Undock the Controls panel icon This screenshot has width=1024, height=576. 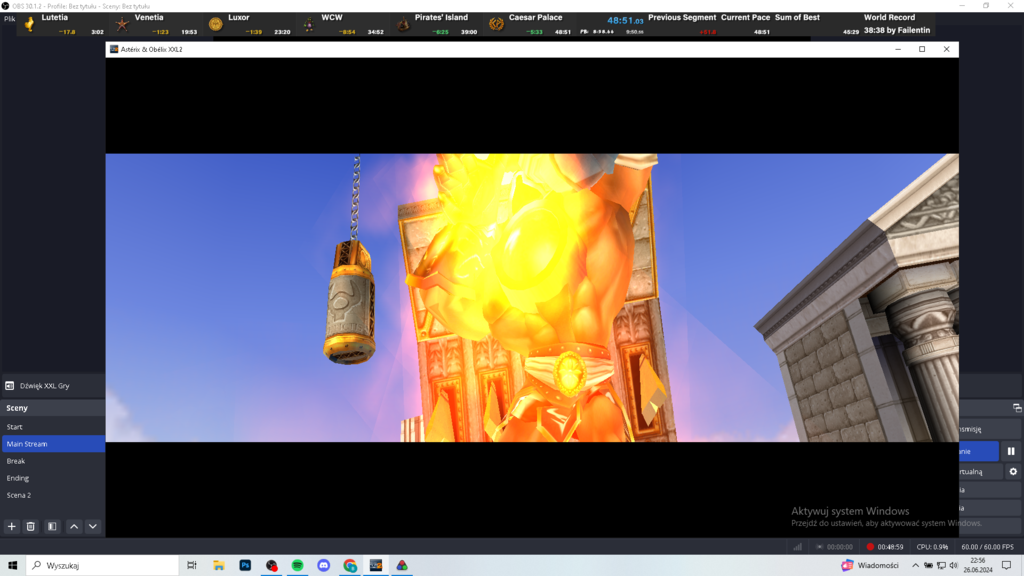click(1017, 408)
